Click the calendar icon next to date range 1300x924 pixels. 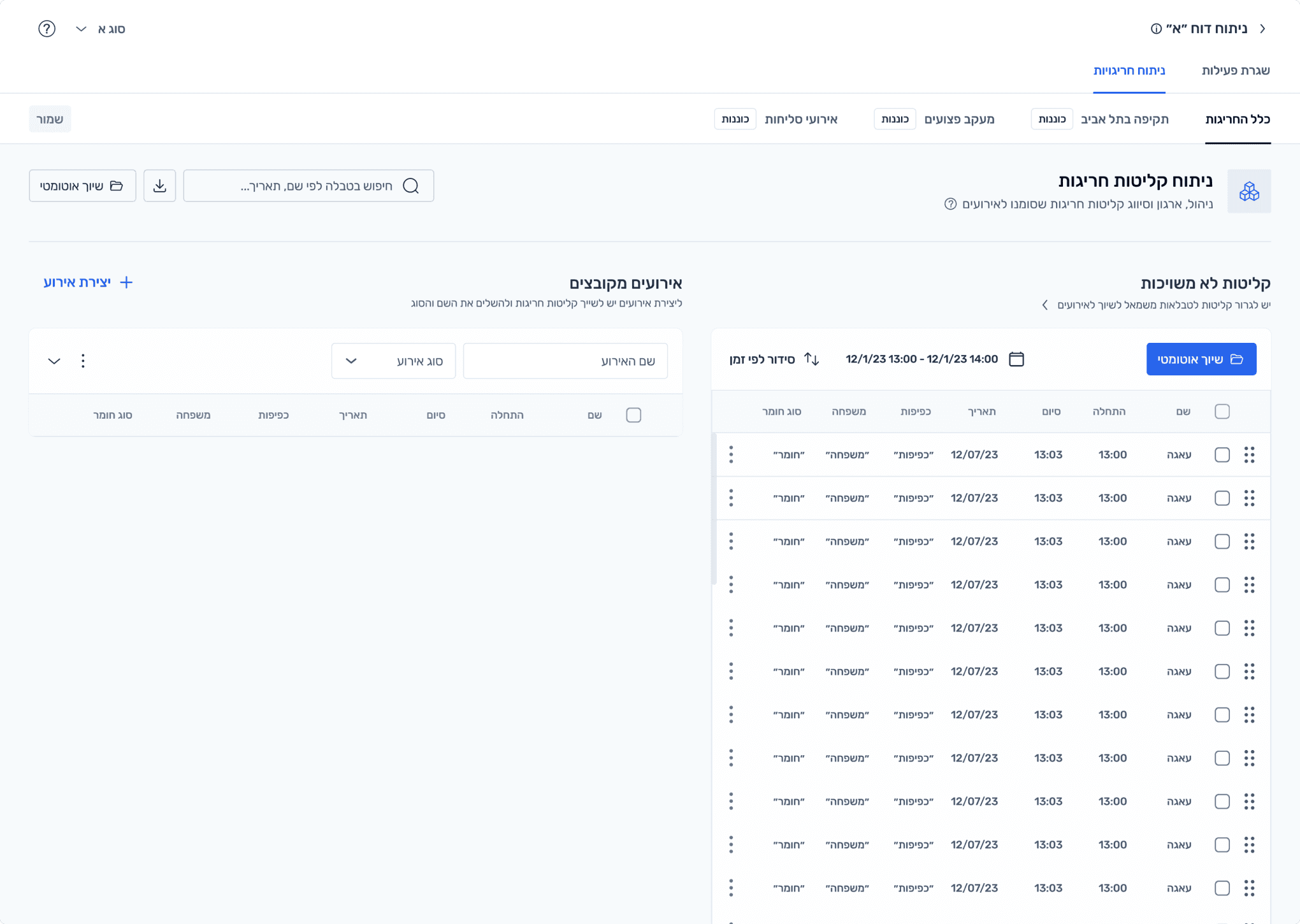pyautogui.click(x=1016, y=359)
